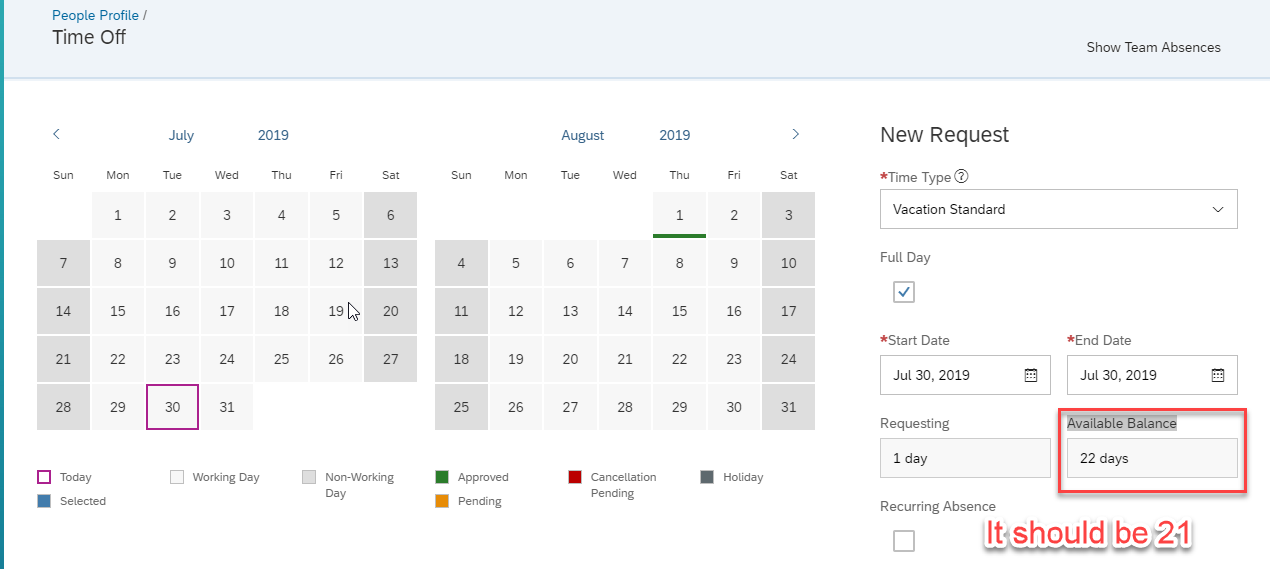This screenshot has width=1270, height=569.
Task: Uncheck the Full Day checkbox
Action: click(904, 292)
